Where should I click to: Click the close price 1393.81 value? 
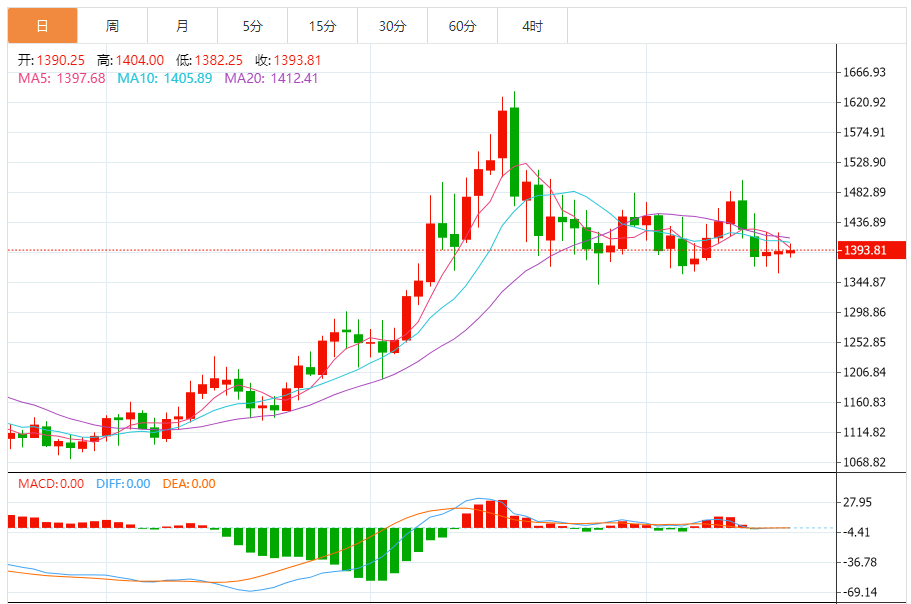pos(297,60)
